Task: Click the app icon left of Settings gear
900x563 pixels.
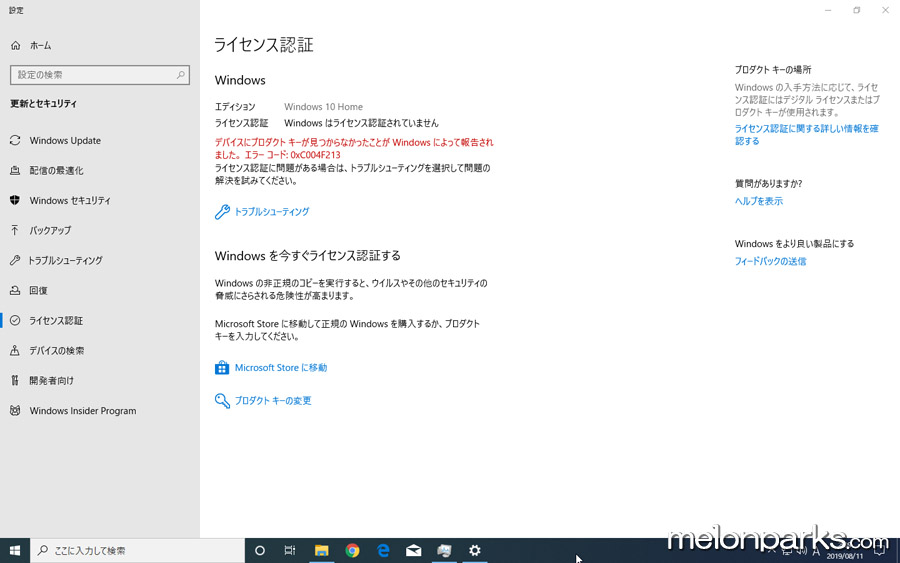Action: click(x=444, y=551)
